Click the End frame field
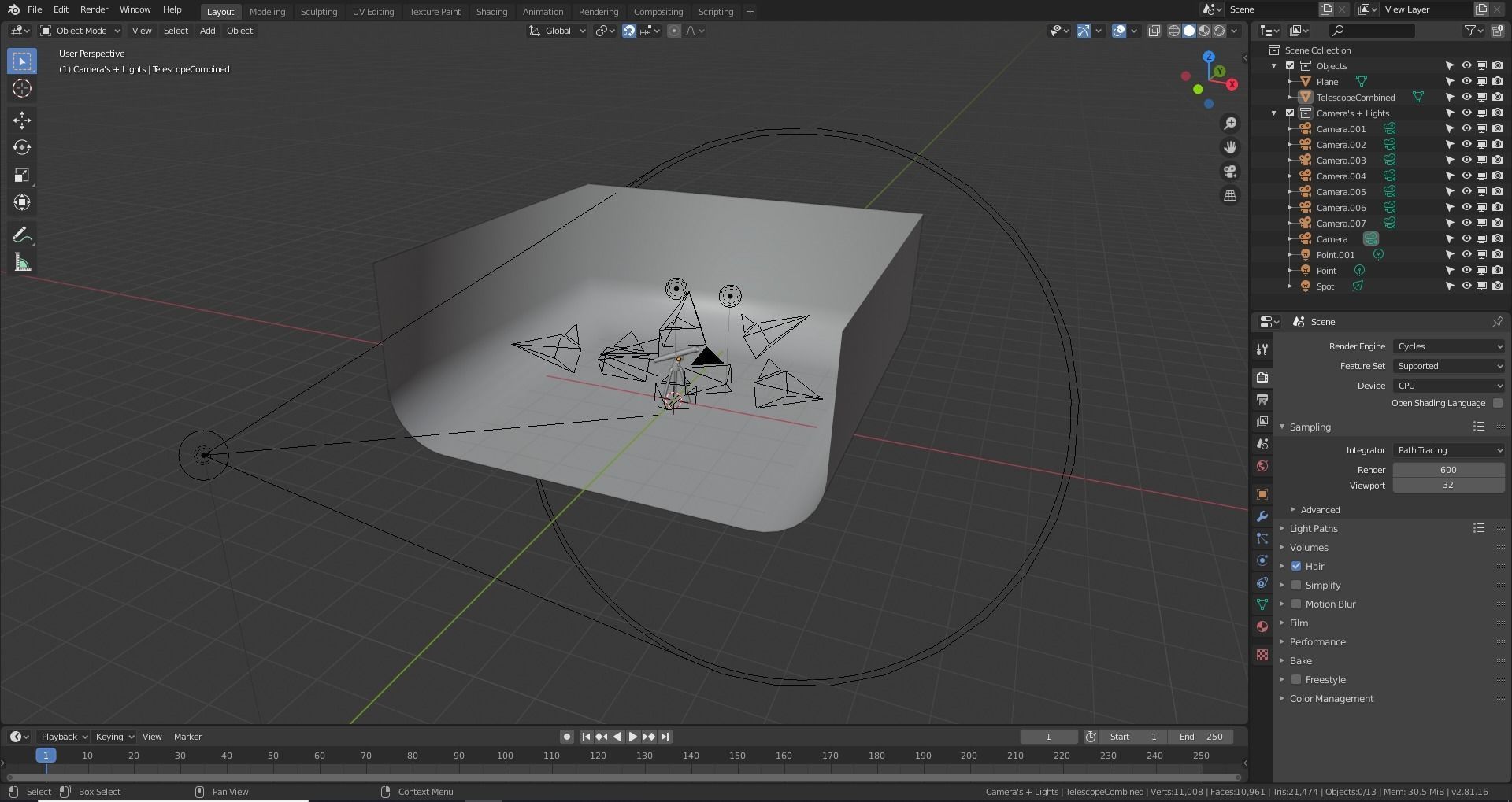This screenshot has height=802, width=1512. click(1201, 737)
